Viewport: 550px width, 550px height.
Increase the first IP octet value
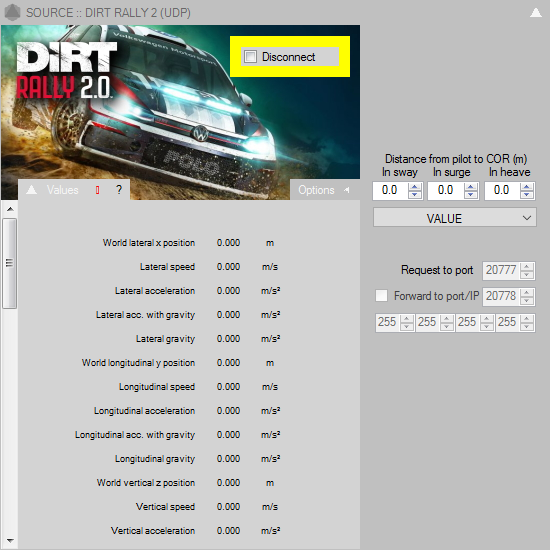[x=407, y=318]
